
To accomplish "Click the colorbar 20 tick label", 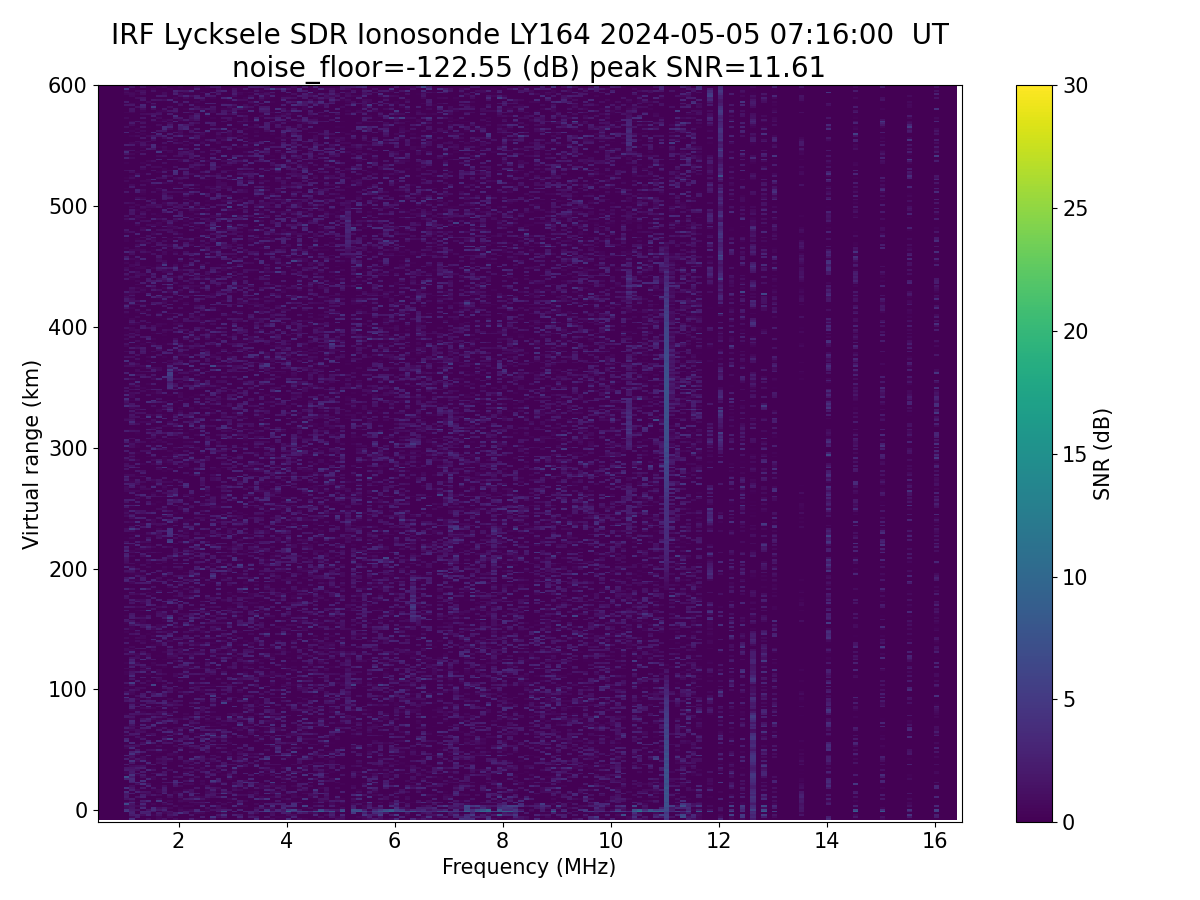I will pyautogui.click(x=1076, y=331).
